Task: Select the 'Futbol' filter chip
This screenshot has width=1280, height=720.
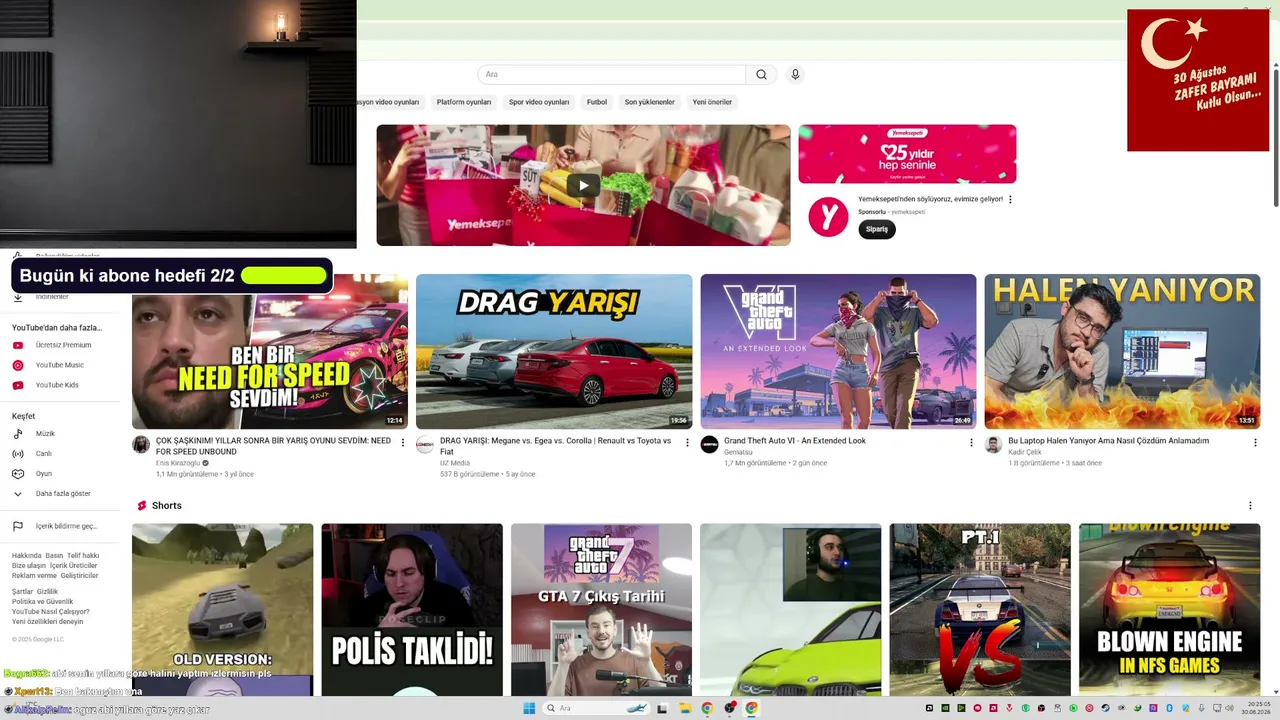Action: click(597, 102)
